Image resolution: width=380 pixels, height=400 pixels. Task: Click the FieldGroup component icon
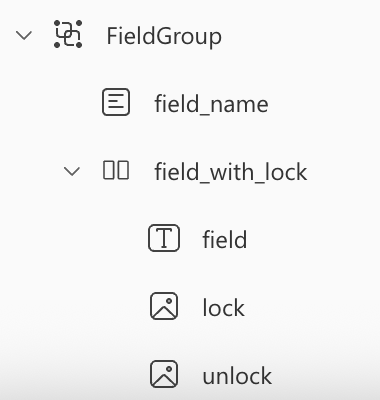pyautogui.click(x=68, y=34)
